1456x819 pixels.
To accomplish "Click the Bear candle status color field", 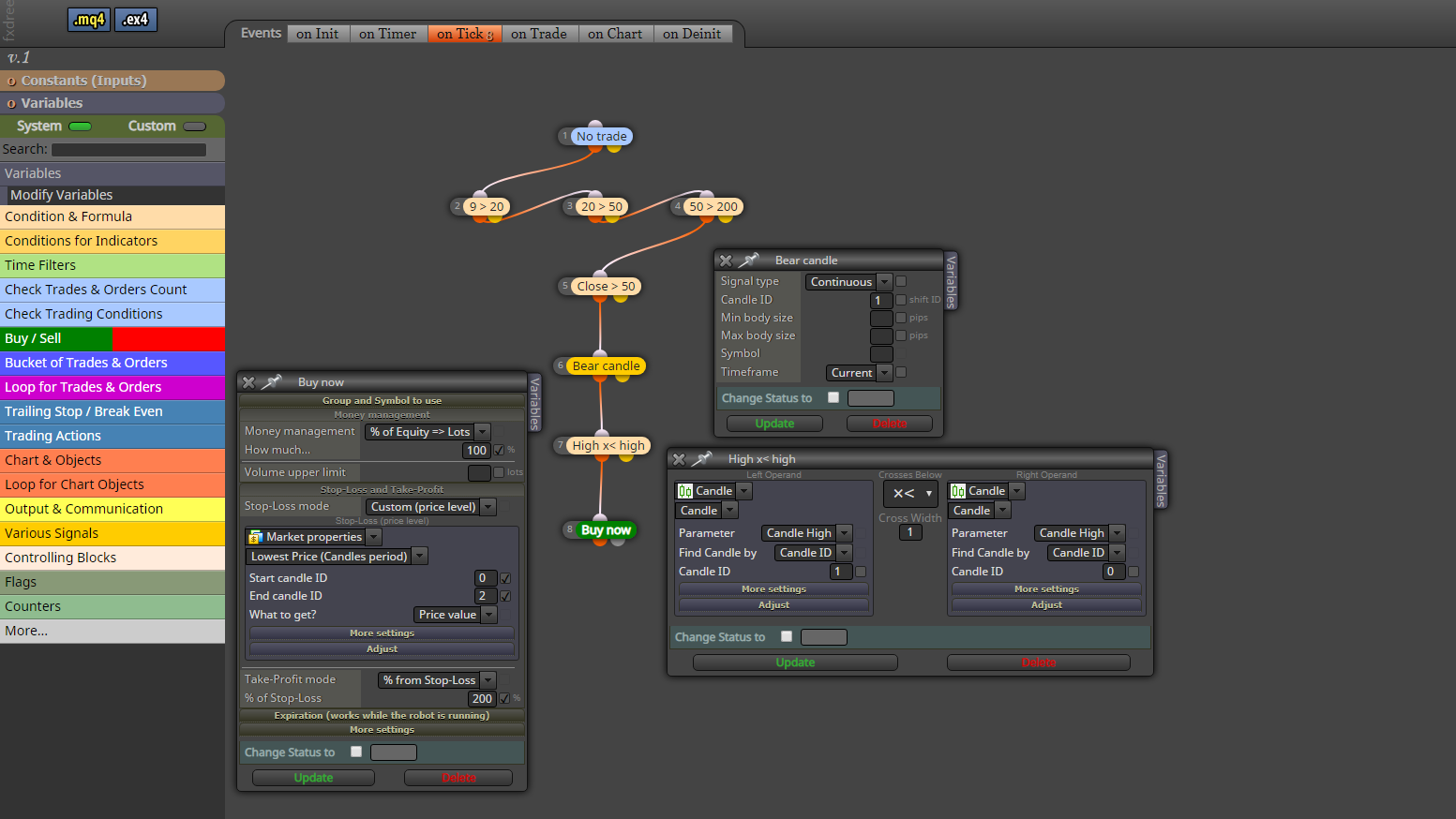I will point(871,398).
